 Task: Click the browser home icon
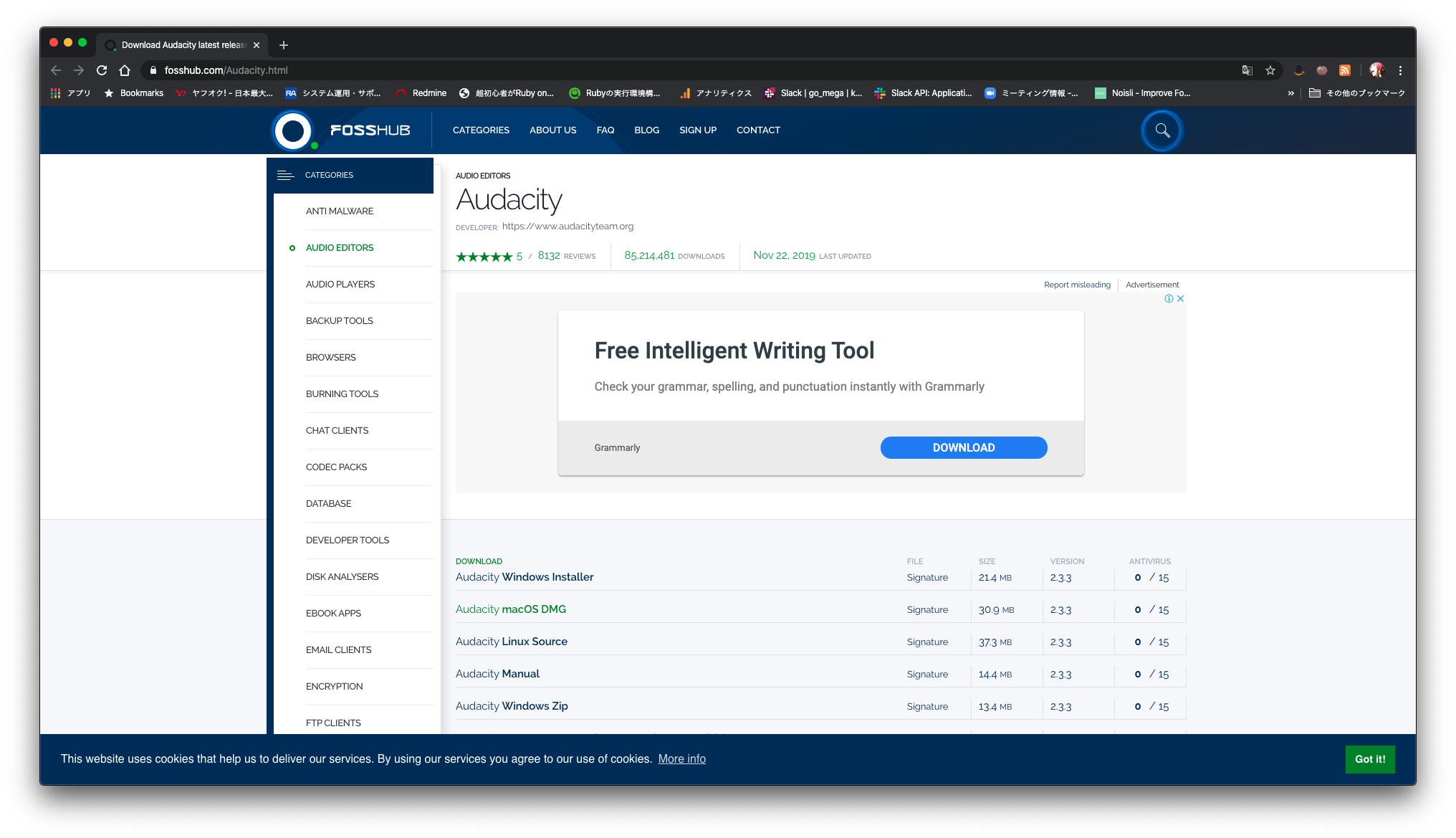125,70
